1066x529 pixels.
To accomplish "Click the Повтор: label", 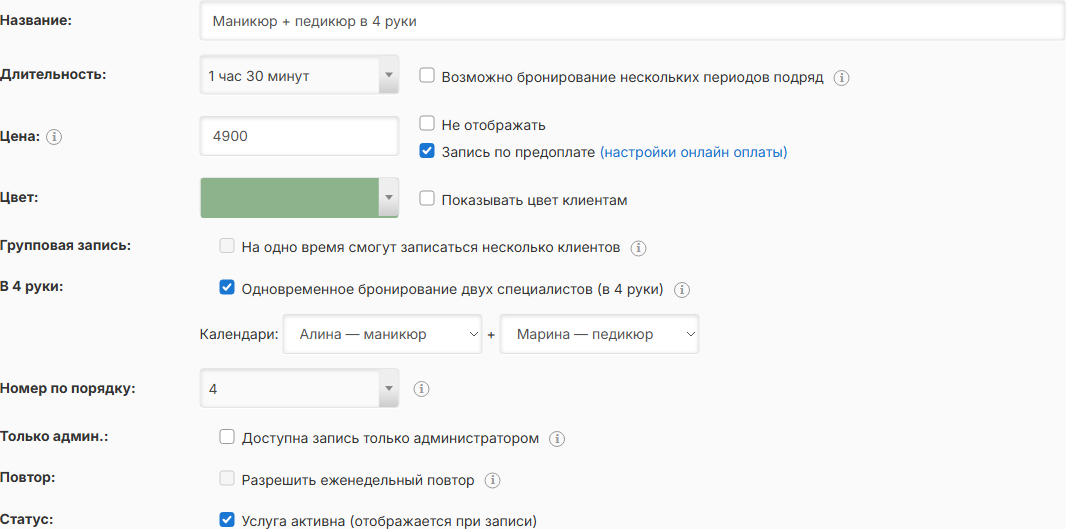I will (28, 477).
